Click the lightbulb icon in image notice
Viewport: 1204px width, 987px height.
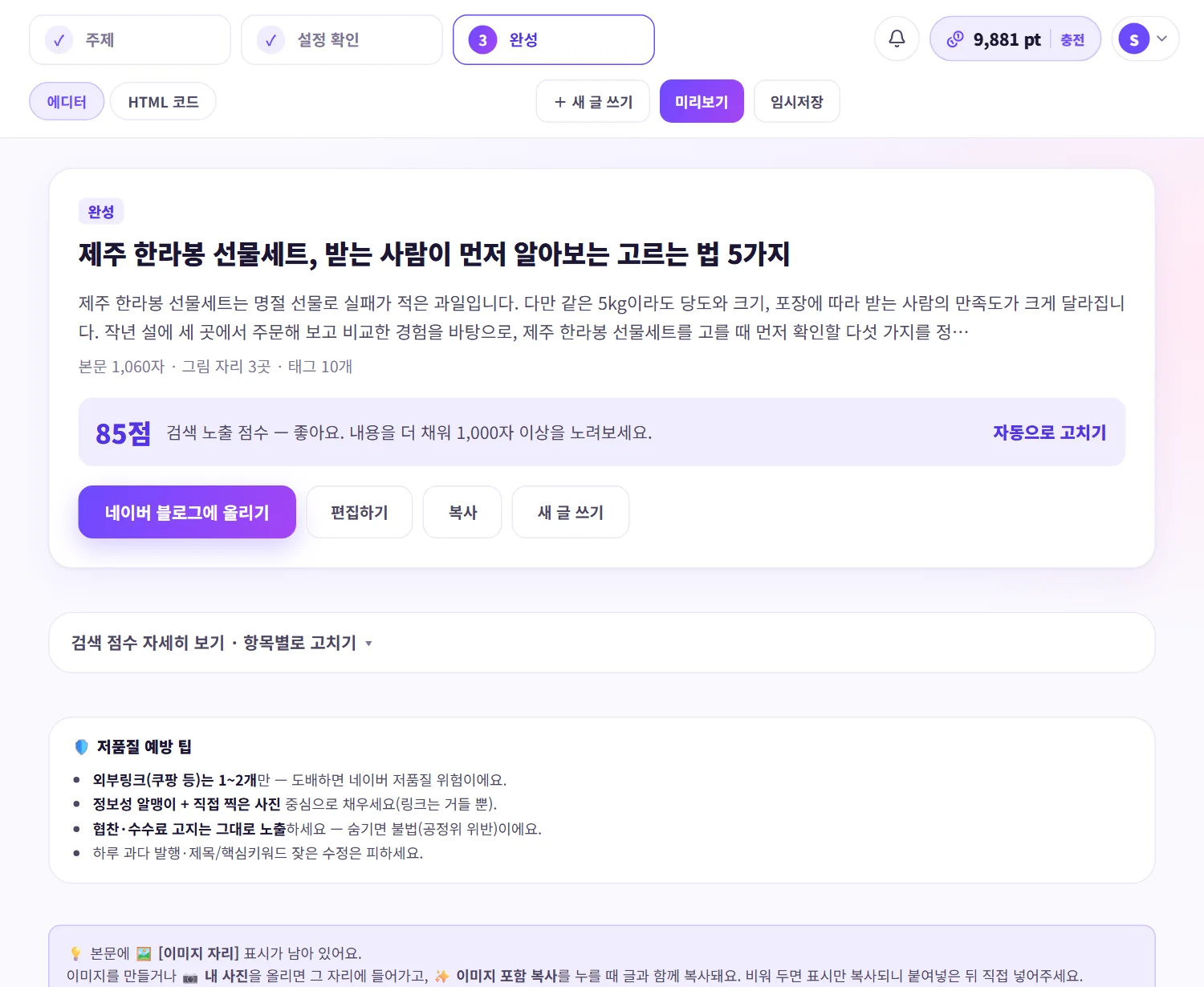pyautogui.click(x=75, y=953)
